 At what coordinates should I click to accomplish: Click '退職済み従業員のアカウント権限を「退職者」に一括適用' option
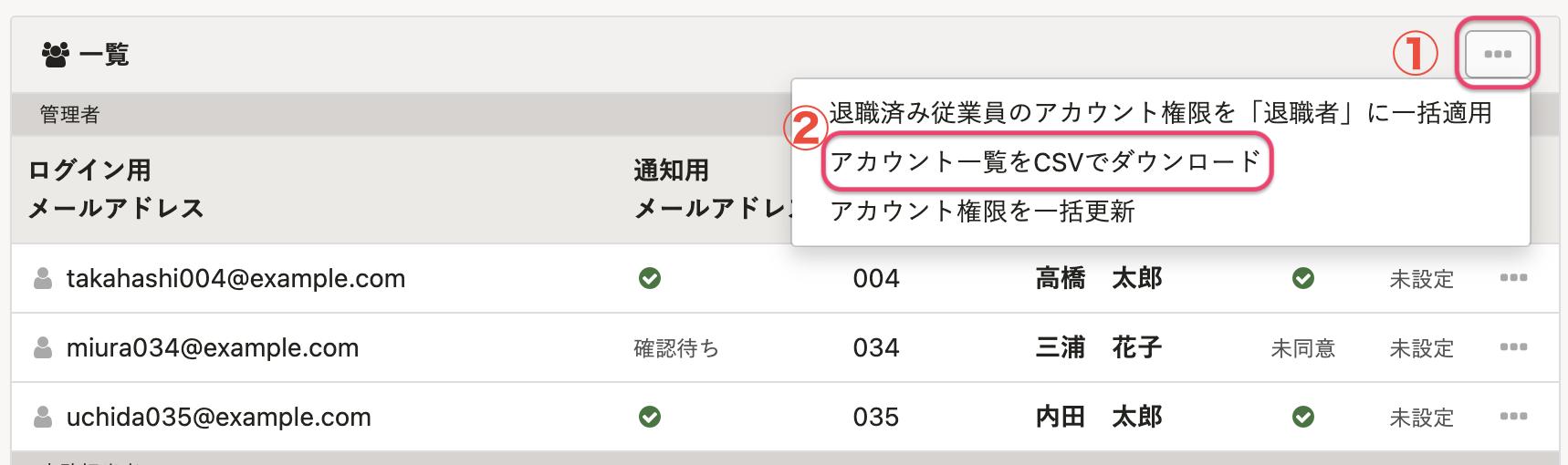(1160, 113)
